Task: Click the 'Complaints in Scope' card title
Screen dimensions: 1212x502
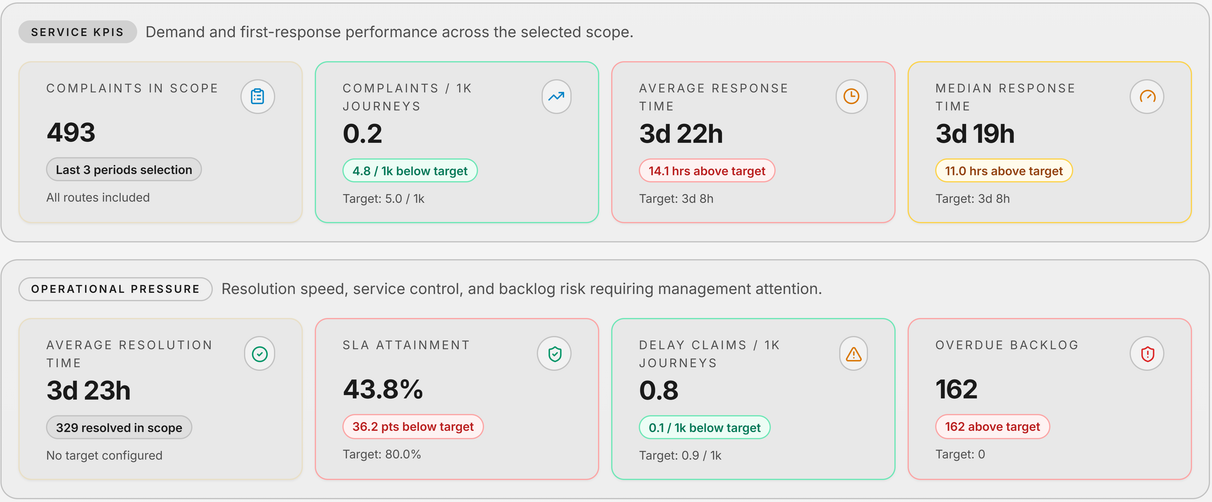Action: click(x=132, y=88)
